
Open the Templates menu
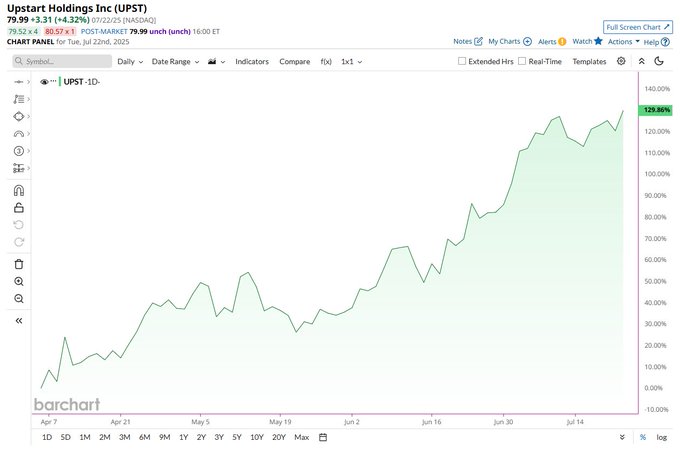click(x=589, y=62)
